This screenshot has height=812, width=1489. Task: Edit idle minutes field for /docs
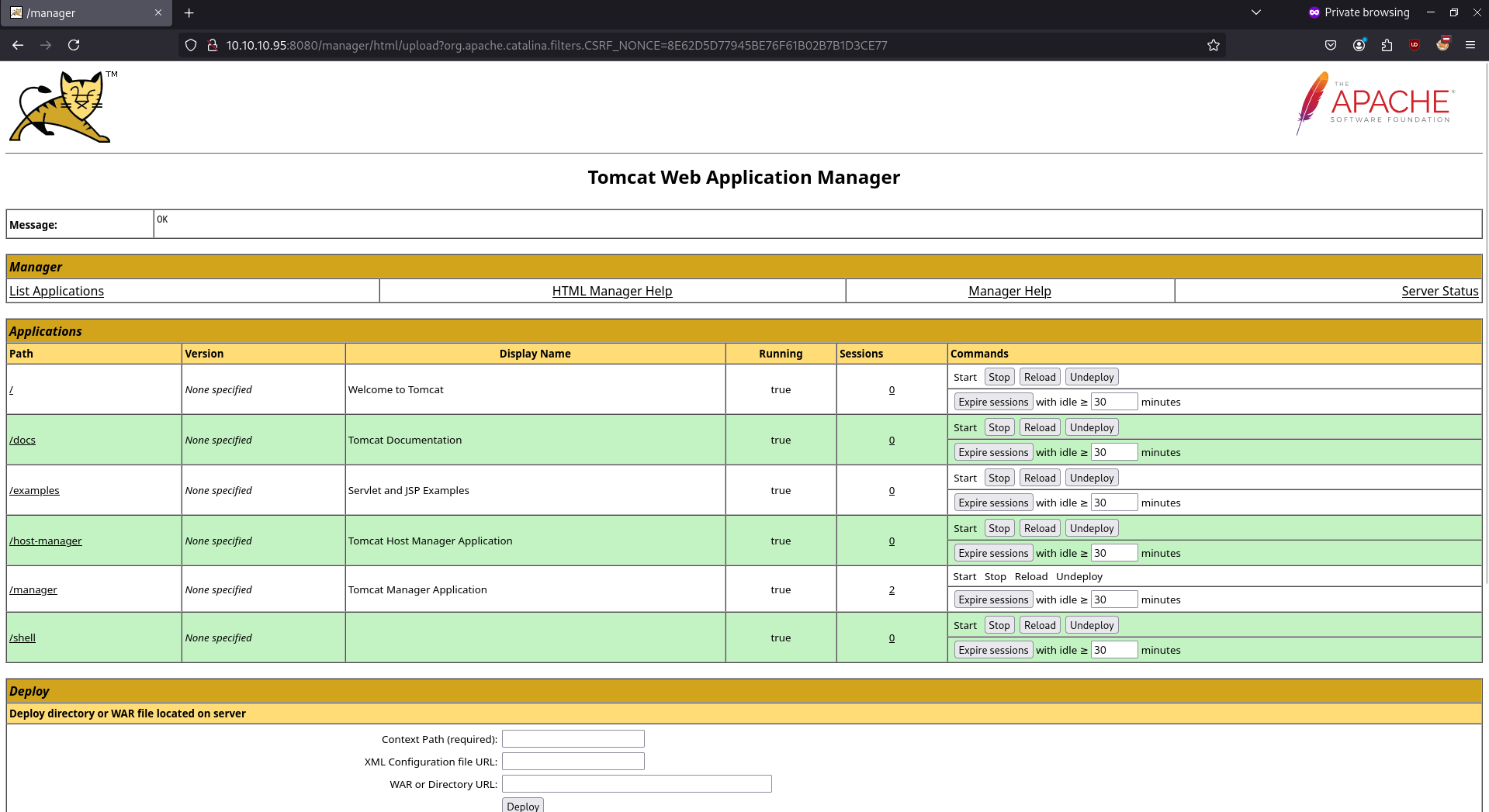point(1114,452)
